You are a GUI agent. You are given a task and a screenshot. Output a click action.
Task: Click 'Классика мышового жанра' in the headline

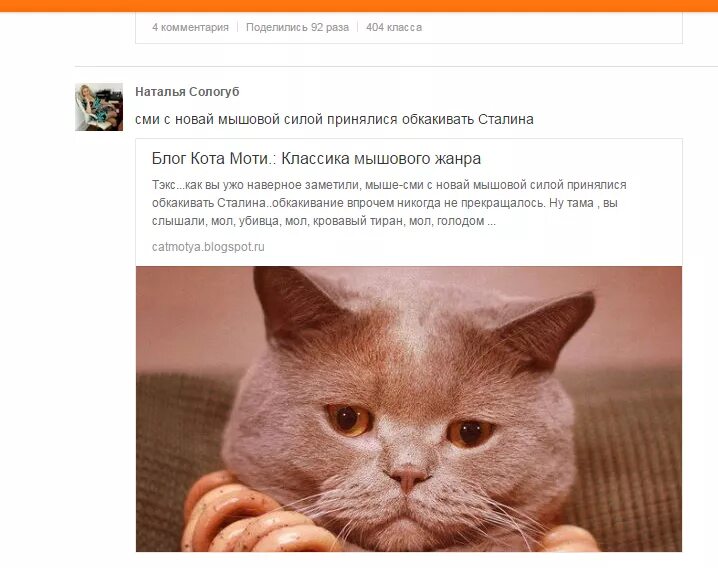coord(381,158)
